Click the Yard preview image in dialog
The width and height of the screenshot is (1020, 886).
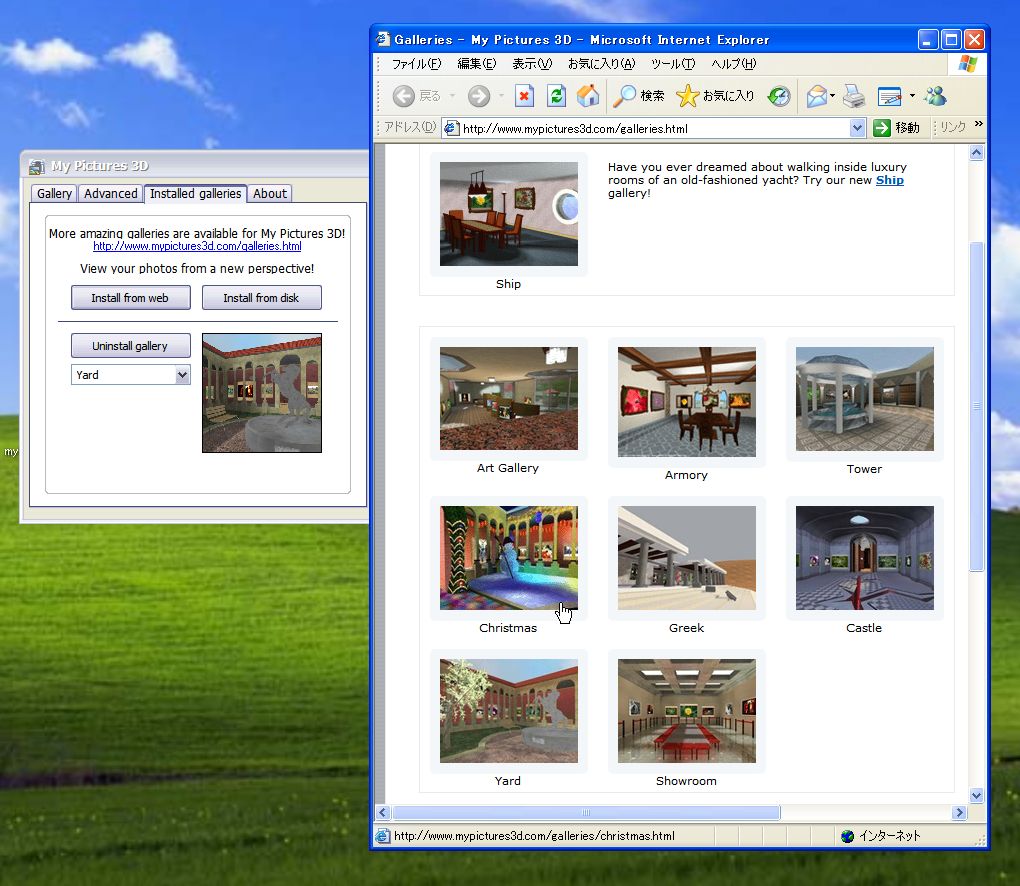pos(262,393)
